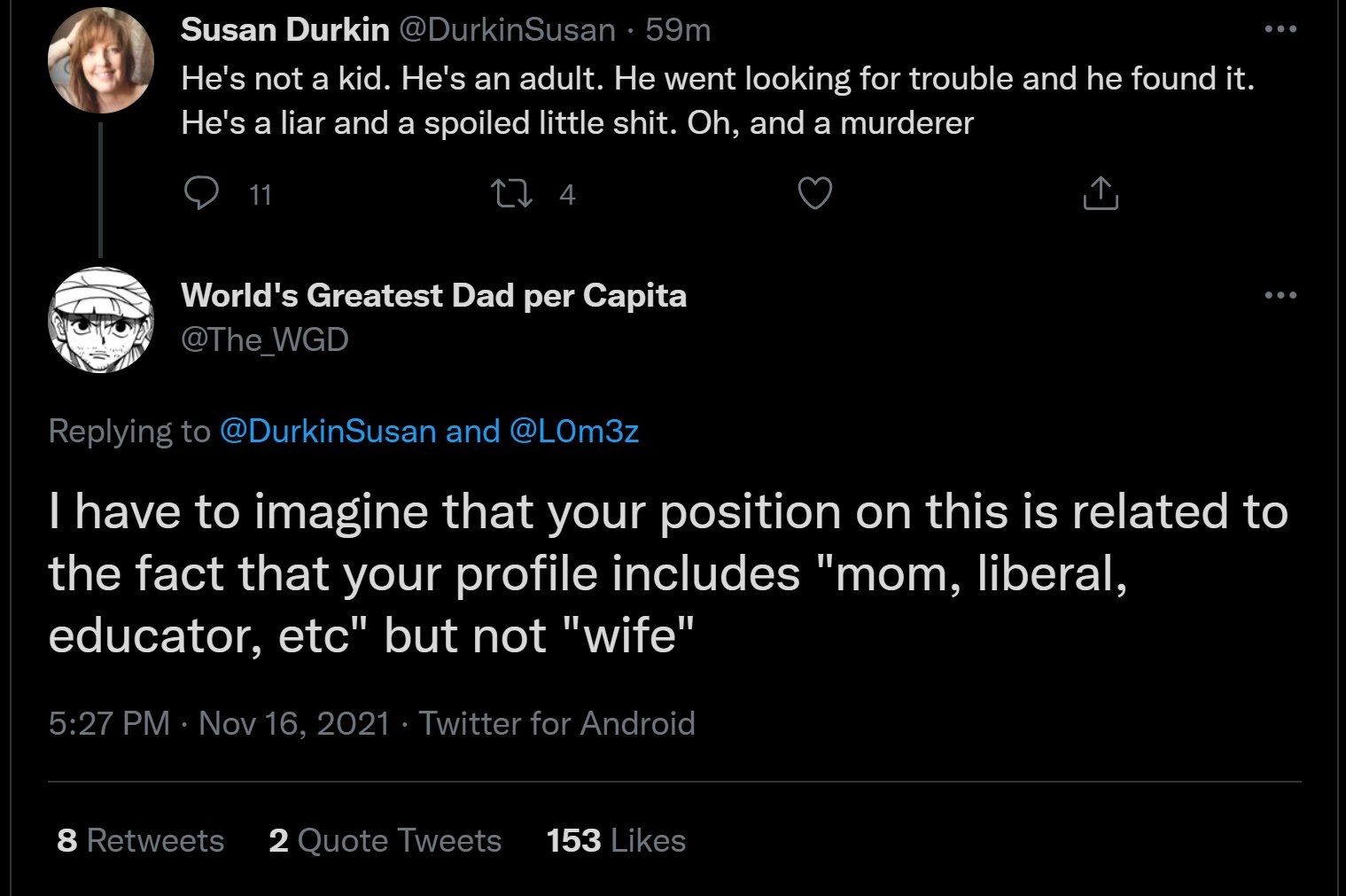This screenshot has width=1346, height=896.
Task: Click the retweet icon on Susan Durkin's tweet
Action: [x=512, y=193]
